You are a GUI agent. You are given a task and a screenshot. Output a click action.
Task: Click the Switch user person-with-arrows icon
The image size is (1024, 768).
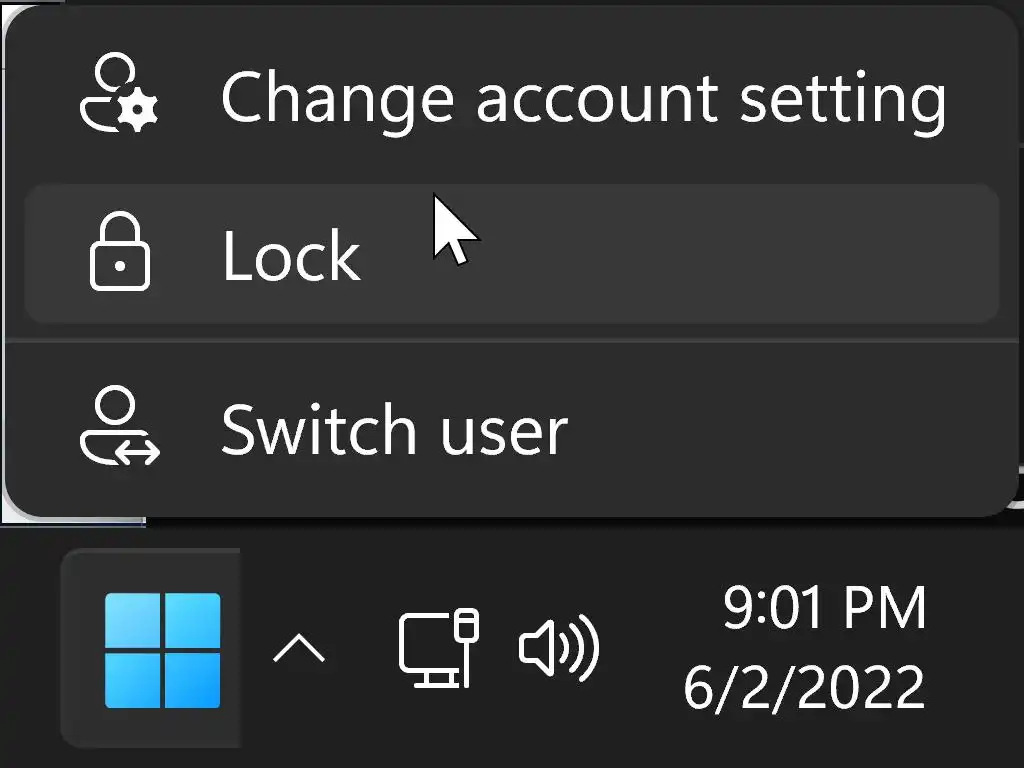(119, 427)
